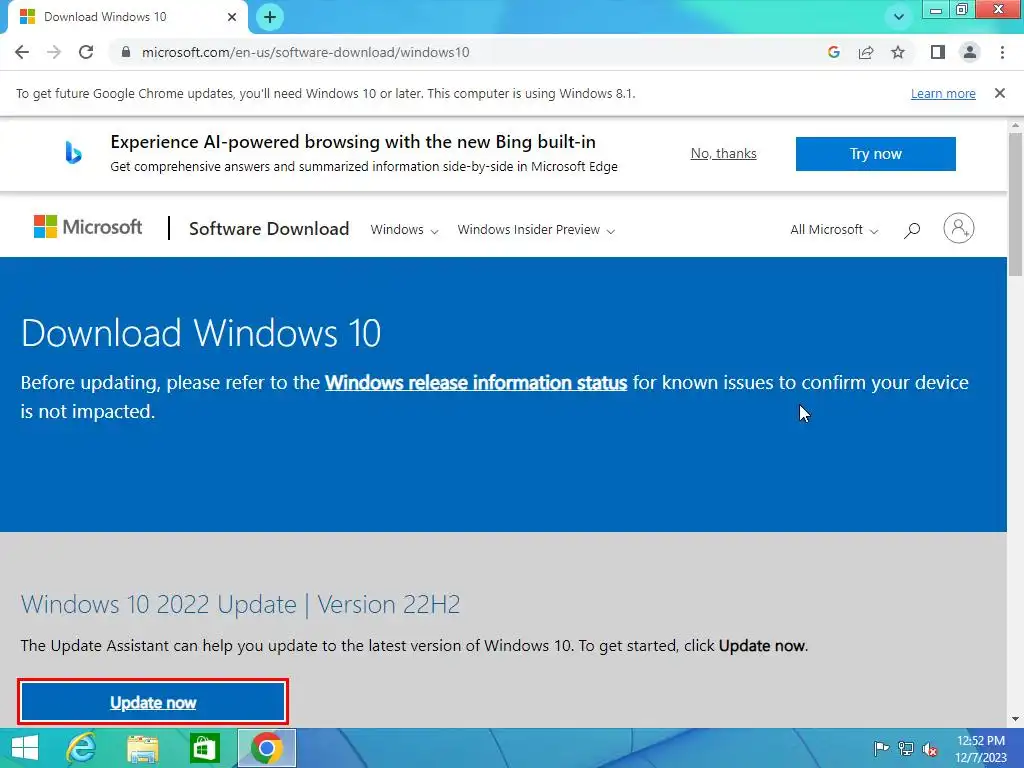Click the site lock icon in address bar

[x=126, y=52]
